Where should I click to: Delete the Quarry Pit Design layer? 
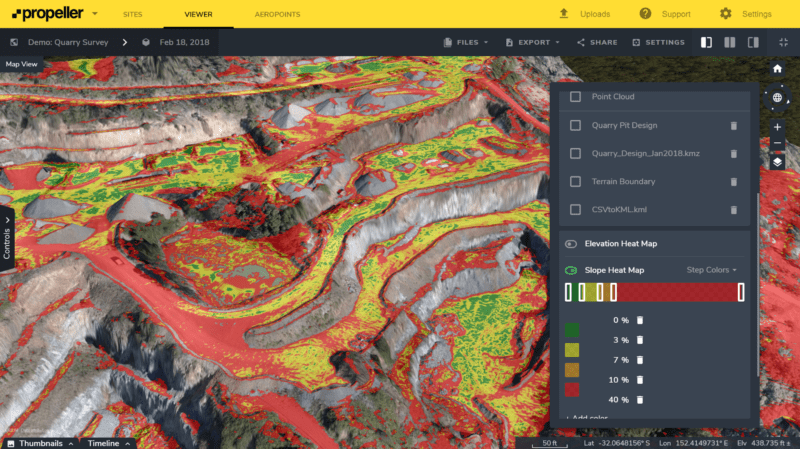point(734,126)
